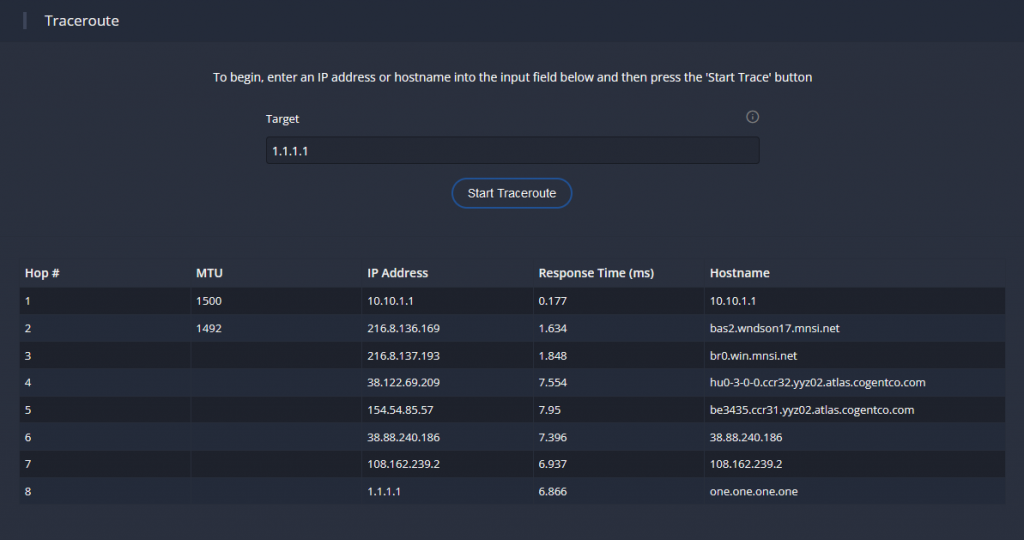
Task: Select response time 7.554 in hop 4
Action: [x=552, y=383]
